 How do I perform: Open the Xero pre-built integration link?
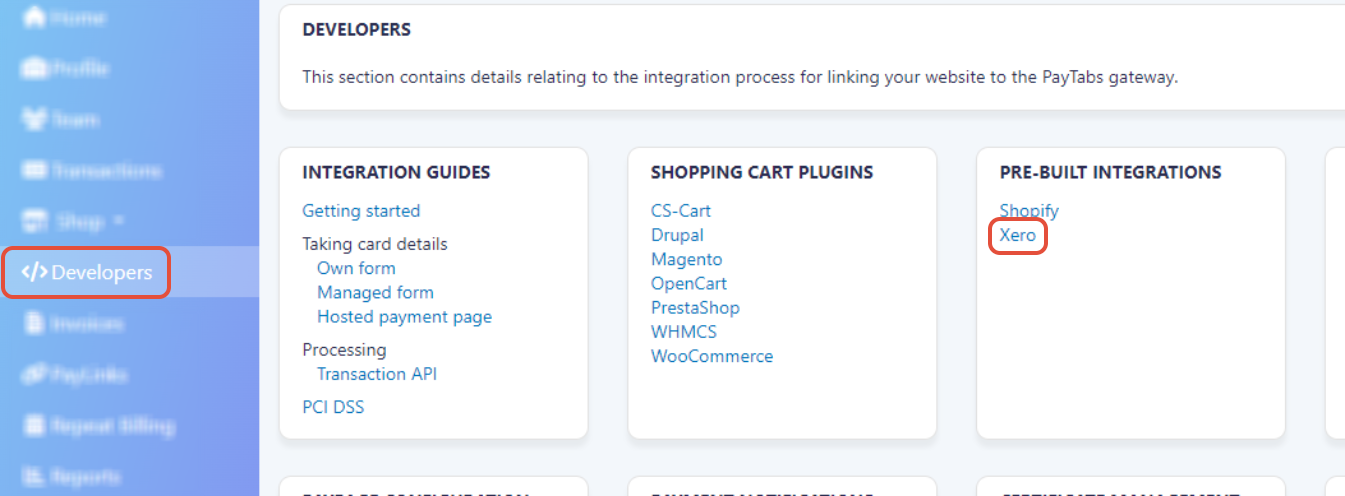click(x=1018, y=236)
